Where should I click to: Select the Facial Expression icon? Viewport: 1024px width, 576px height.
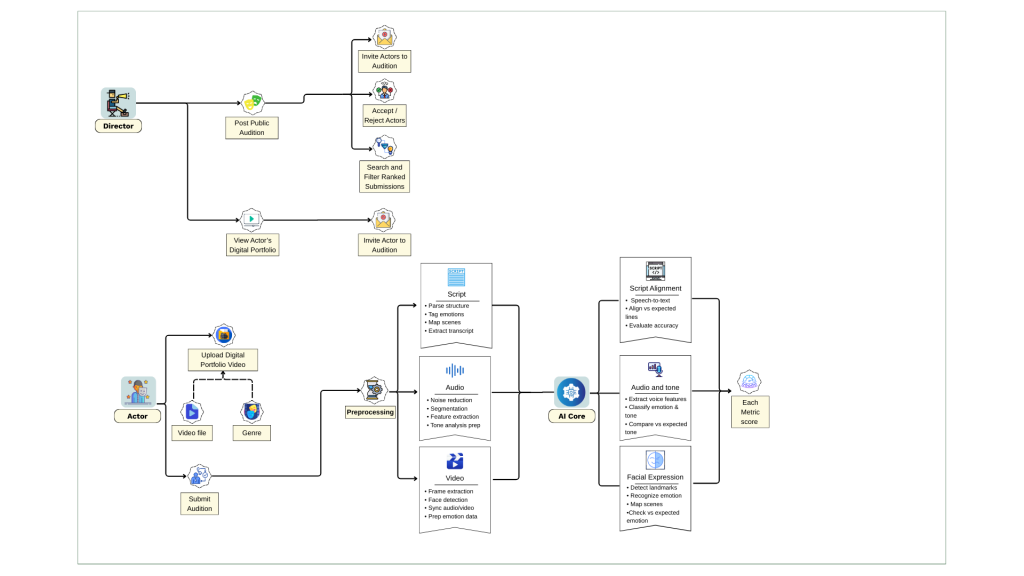(655, 460)
